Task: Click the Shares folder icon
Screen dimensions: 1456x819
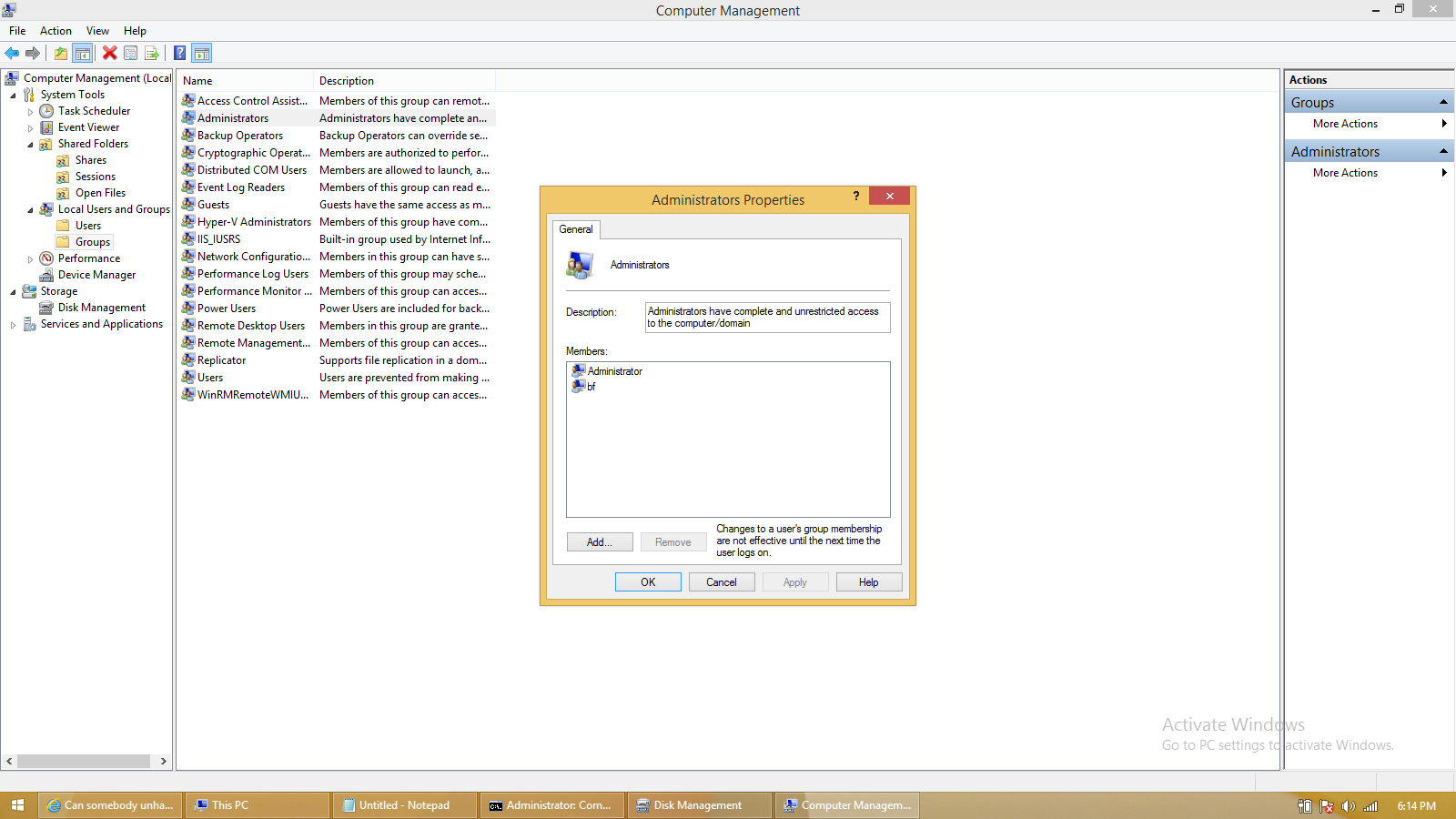Action: pyautogui.click(x=63, y=160)
